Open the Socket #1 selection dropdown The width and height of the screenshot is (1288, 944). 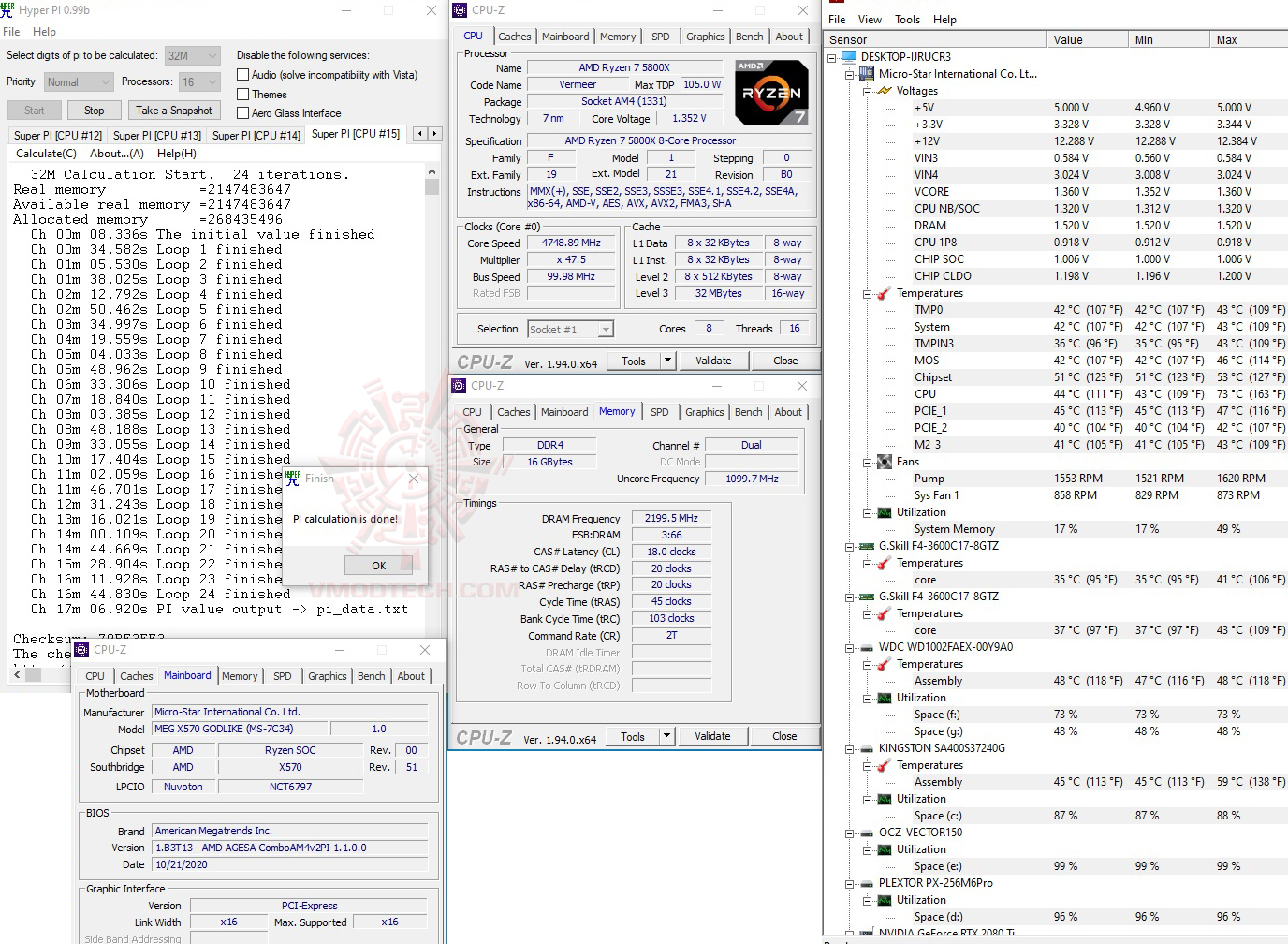(570, 329)
